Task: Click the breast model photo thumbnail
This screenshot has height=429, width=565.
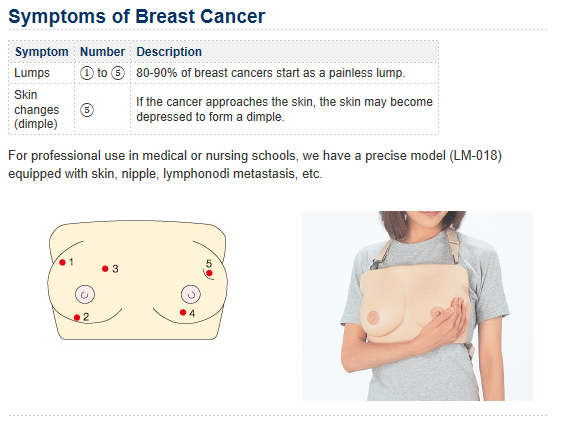Action: (x=417, y=306)
